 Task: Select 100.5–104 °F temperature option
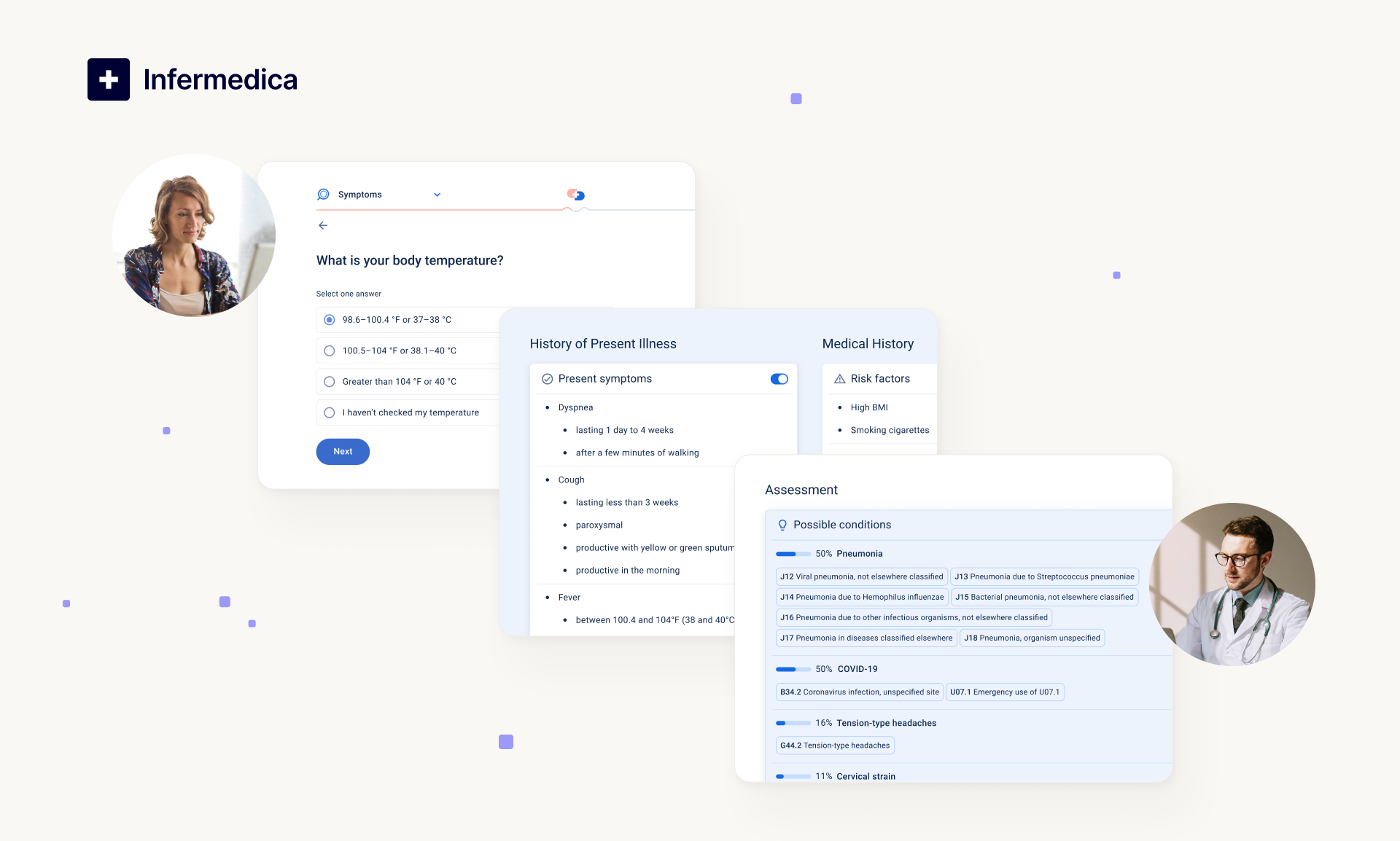coord(330,351)
